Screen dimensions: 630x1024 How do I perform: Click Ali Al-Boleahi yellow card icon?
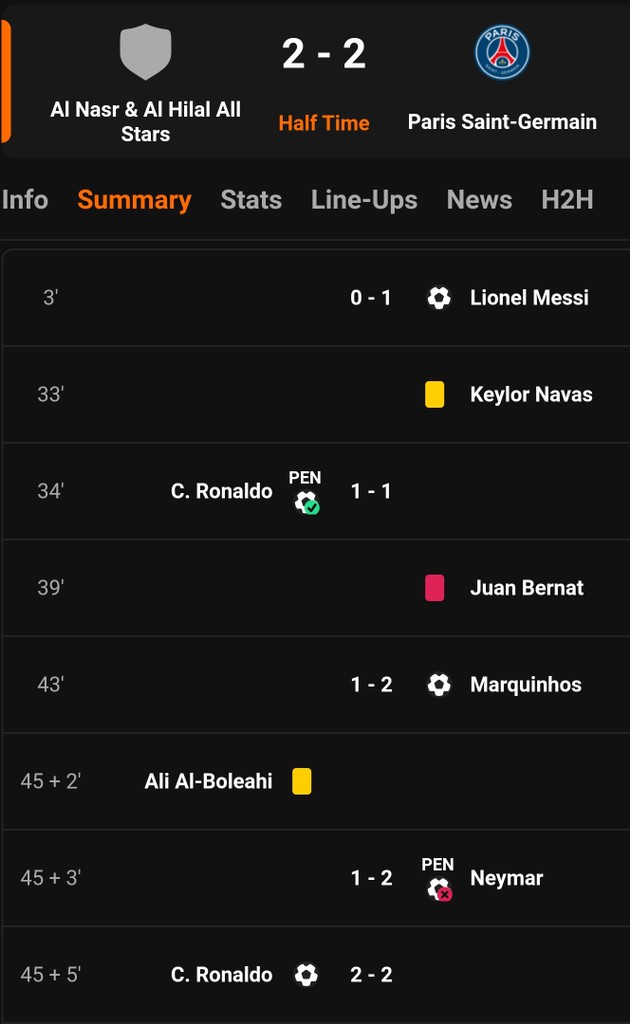(302, 781)
